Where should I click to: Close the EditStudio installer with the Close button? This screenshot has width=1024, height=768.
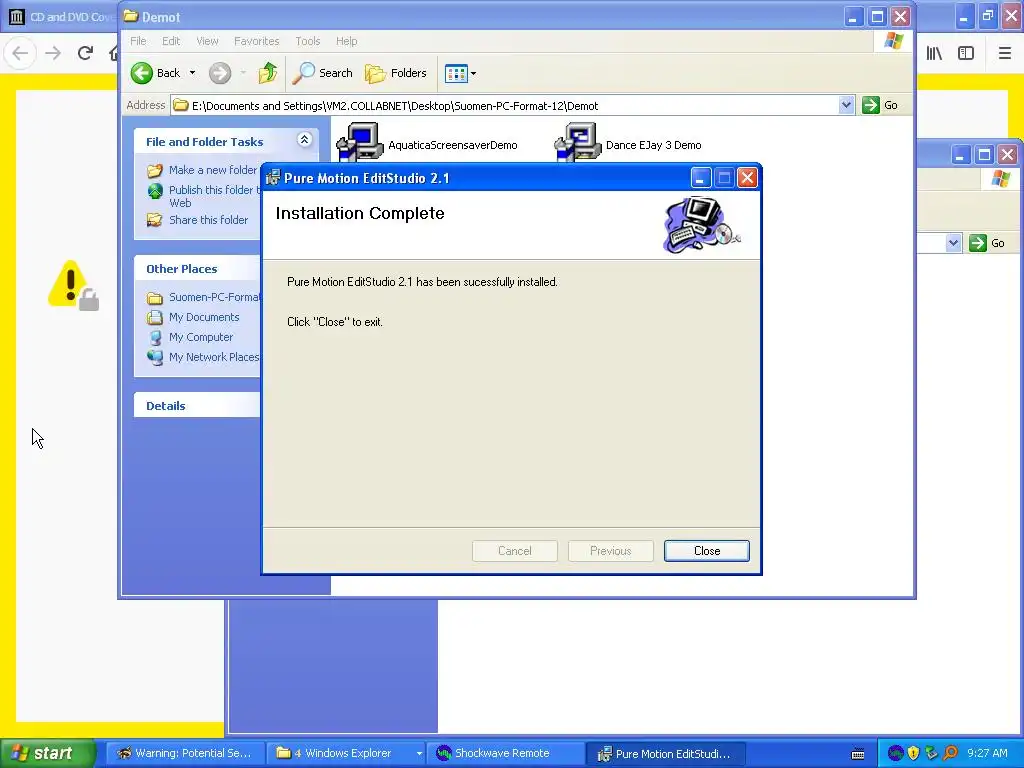[707, 551]
